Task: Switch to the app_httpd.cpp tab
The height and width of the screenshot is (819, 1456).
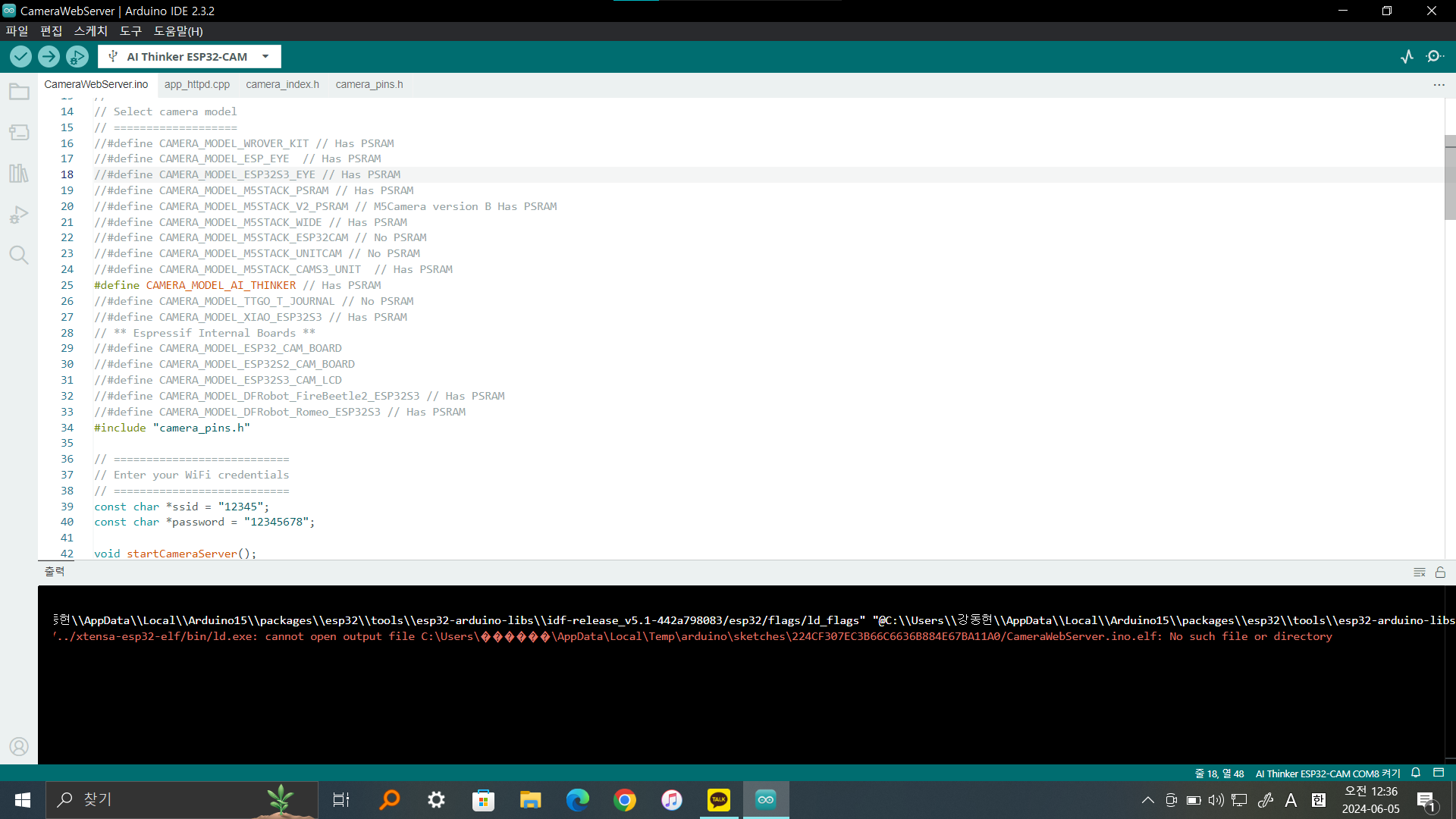Action: (196, 84)
